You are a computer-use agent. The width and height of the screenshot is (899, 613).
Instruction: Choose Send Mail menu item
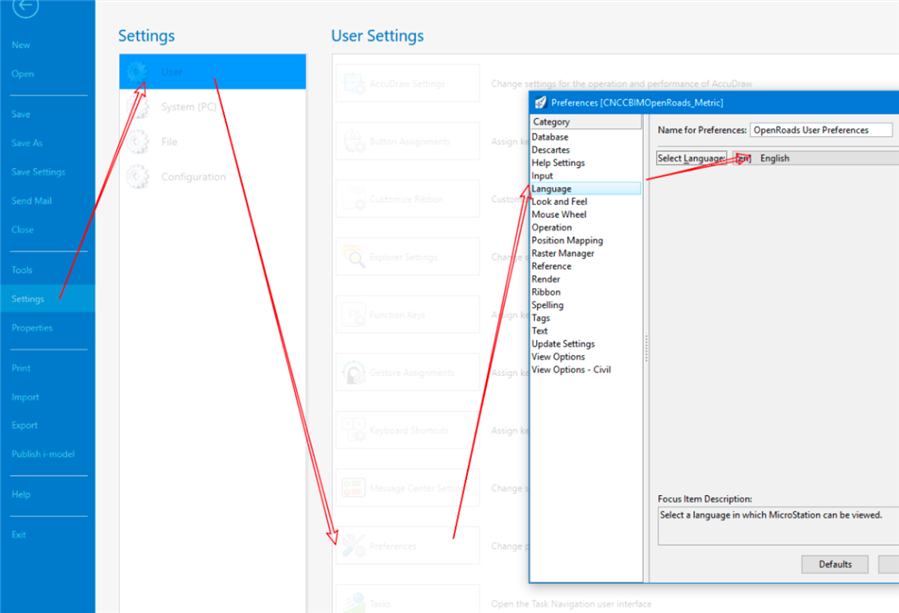click(x=32, y=201)
